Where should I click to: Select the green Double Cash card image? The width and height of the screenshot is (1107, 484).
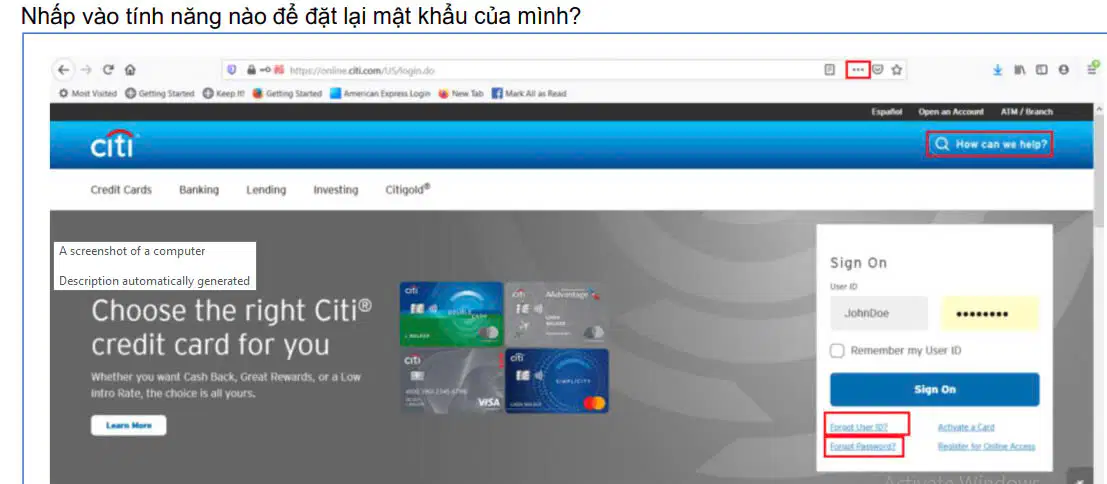click(x=451, y=314)
